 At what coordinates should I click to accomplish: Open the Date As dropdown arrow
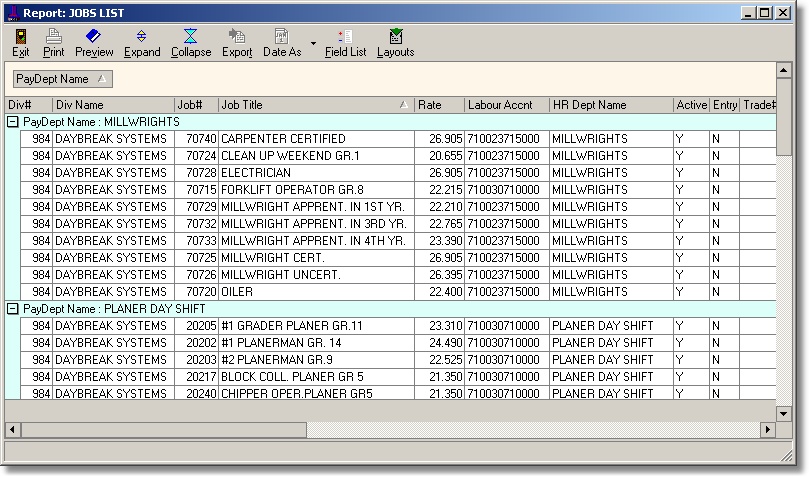coord(313,43)
